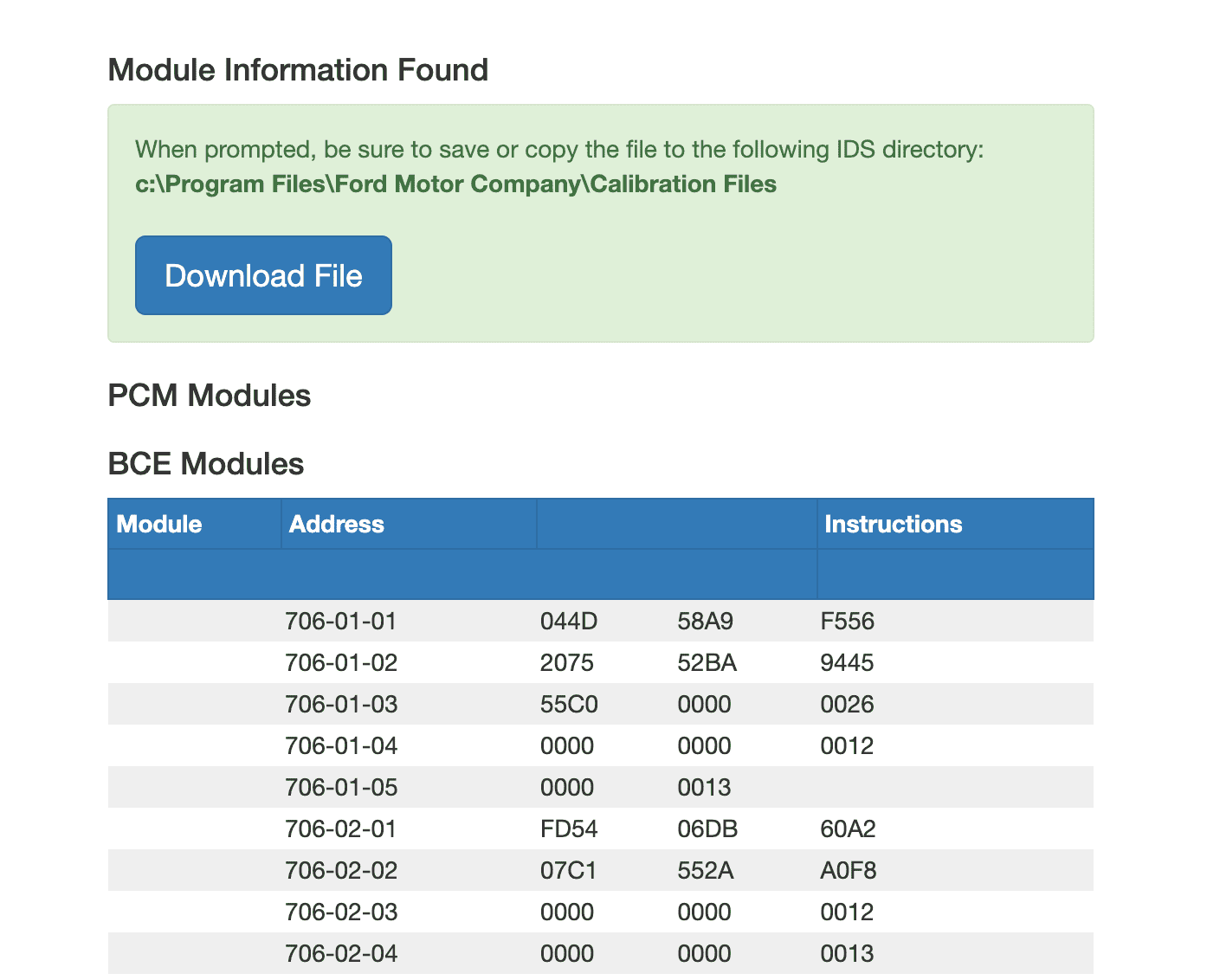
Task: Select address 706-01-02
Action: coord(341,662)
